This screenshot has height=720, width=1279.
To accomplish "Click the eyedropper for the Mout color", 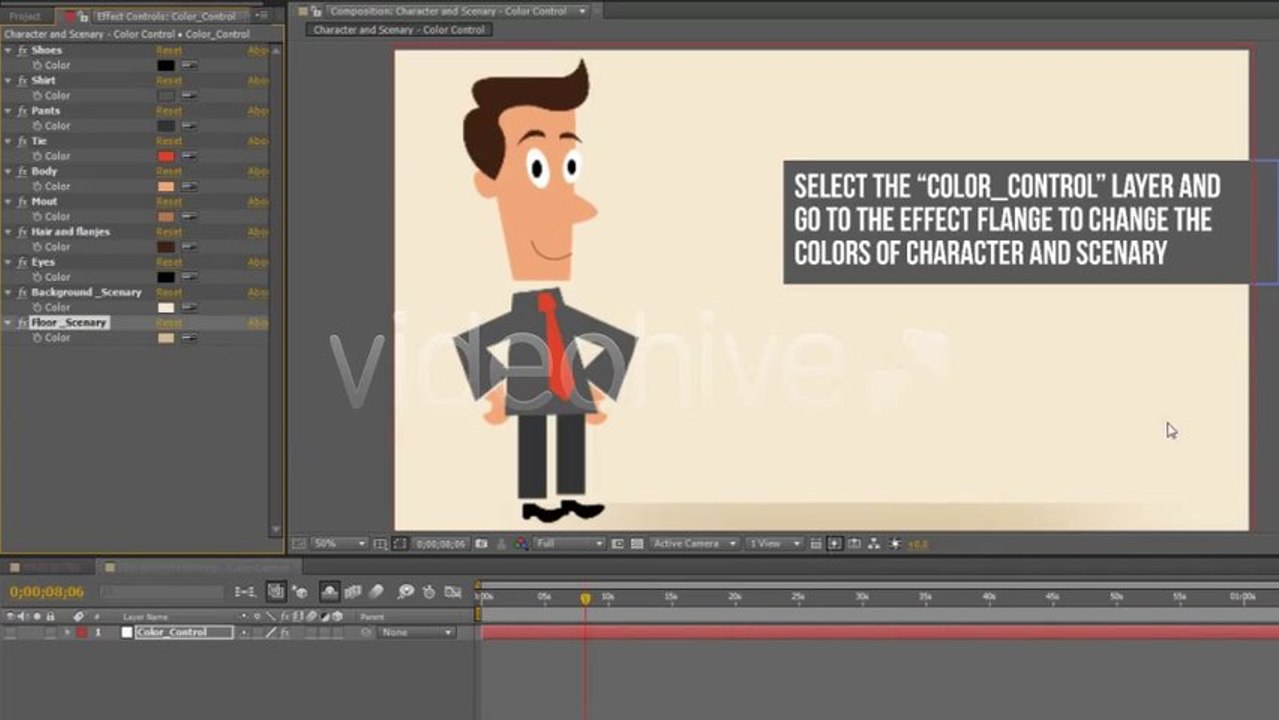I will pos(189,216).
